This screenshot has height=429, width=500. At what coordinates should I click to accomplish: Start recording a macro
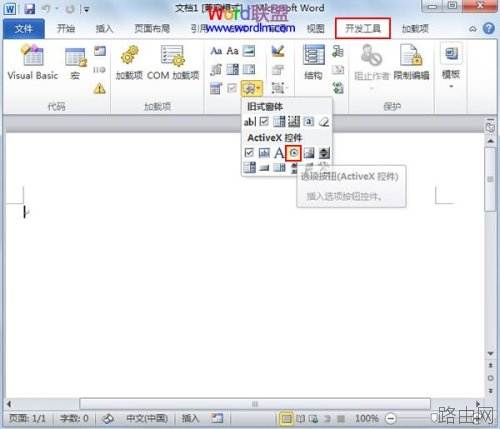pos(100,51)
